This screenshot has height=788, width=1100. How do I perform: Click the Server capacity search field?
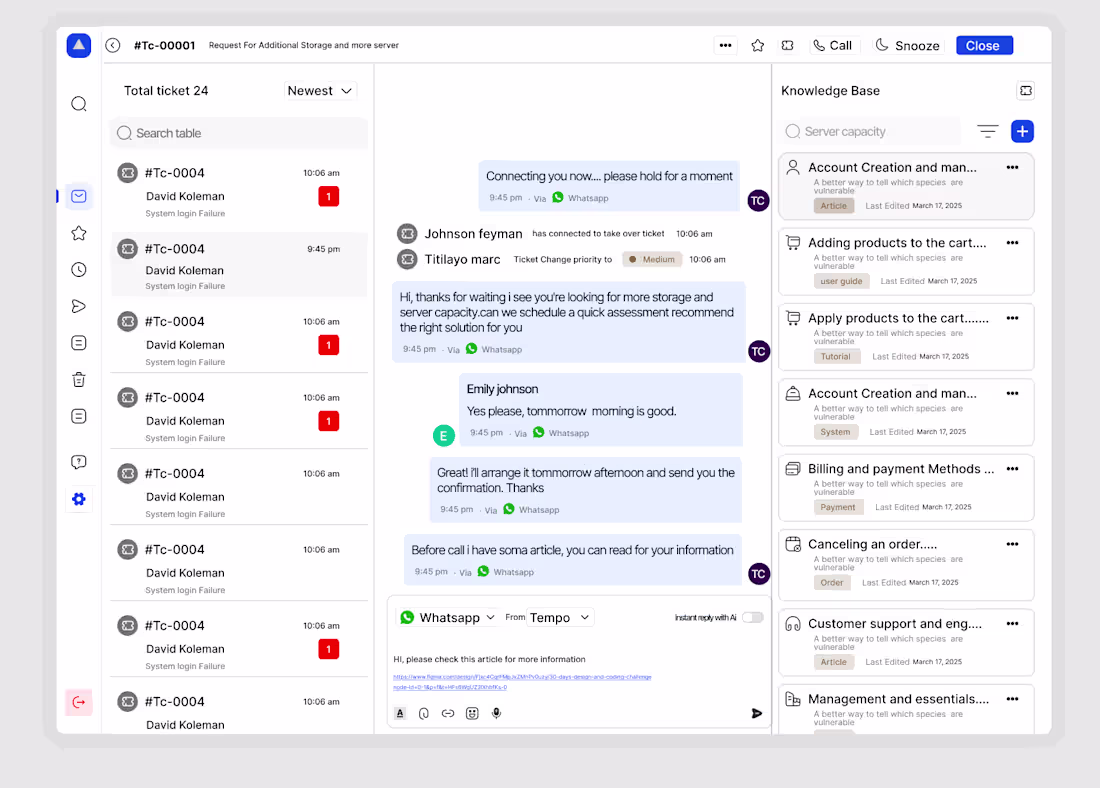point(871,131)
